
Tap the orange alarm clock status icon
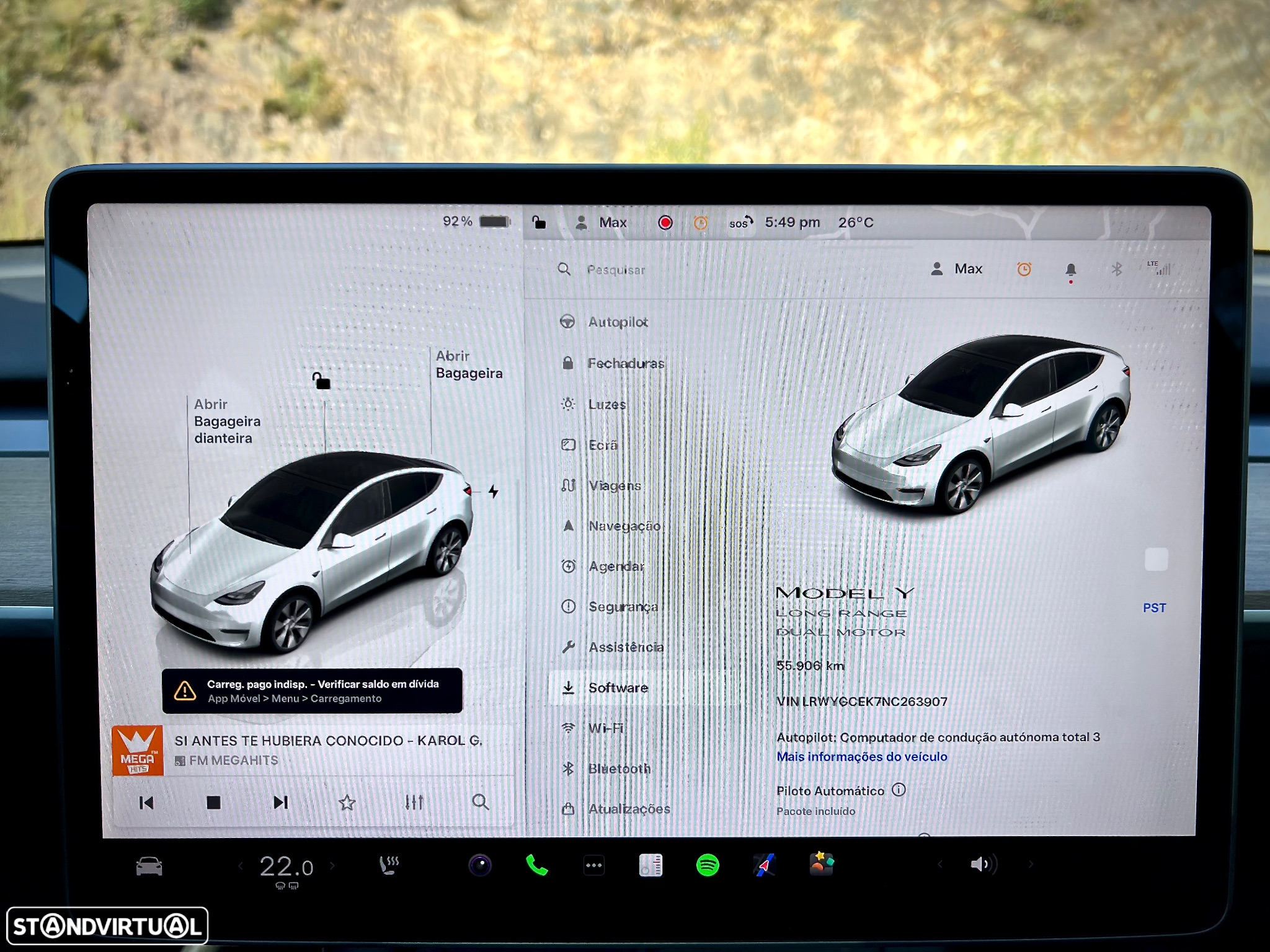[x=700, y=223]
